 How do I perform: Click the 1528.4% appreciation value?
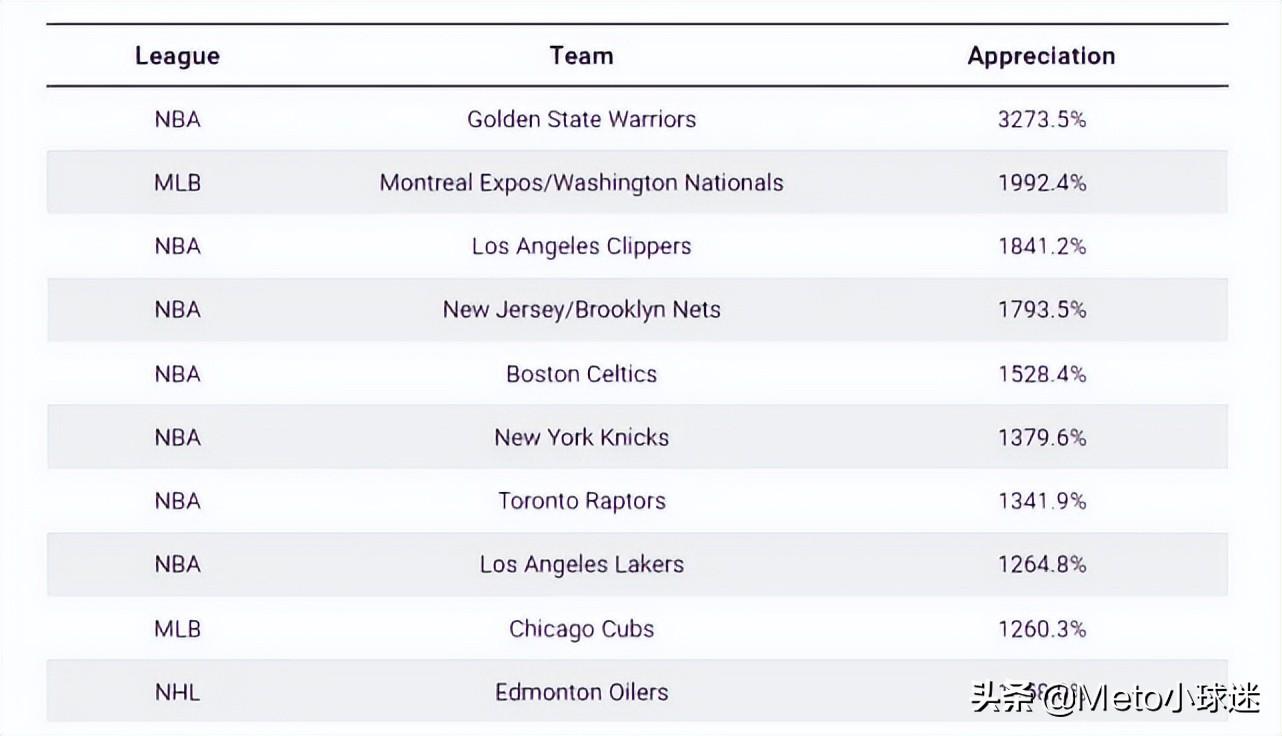(1041, 374)
